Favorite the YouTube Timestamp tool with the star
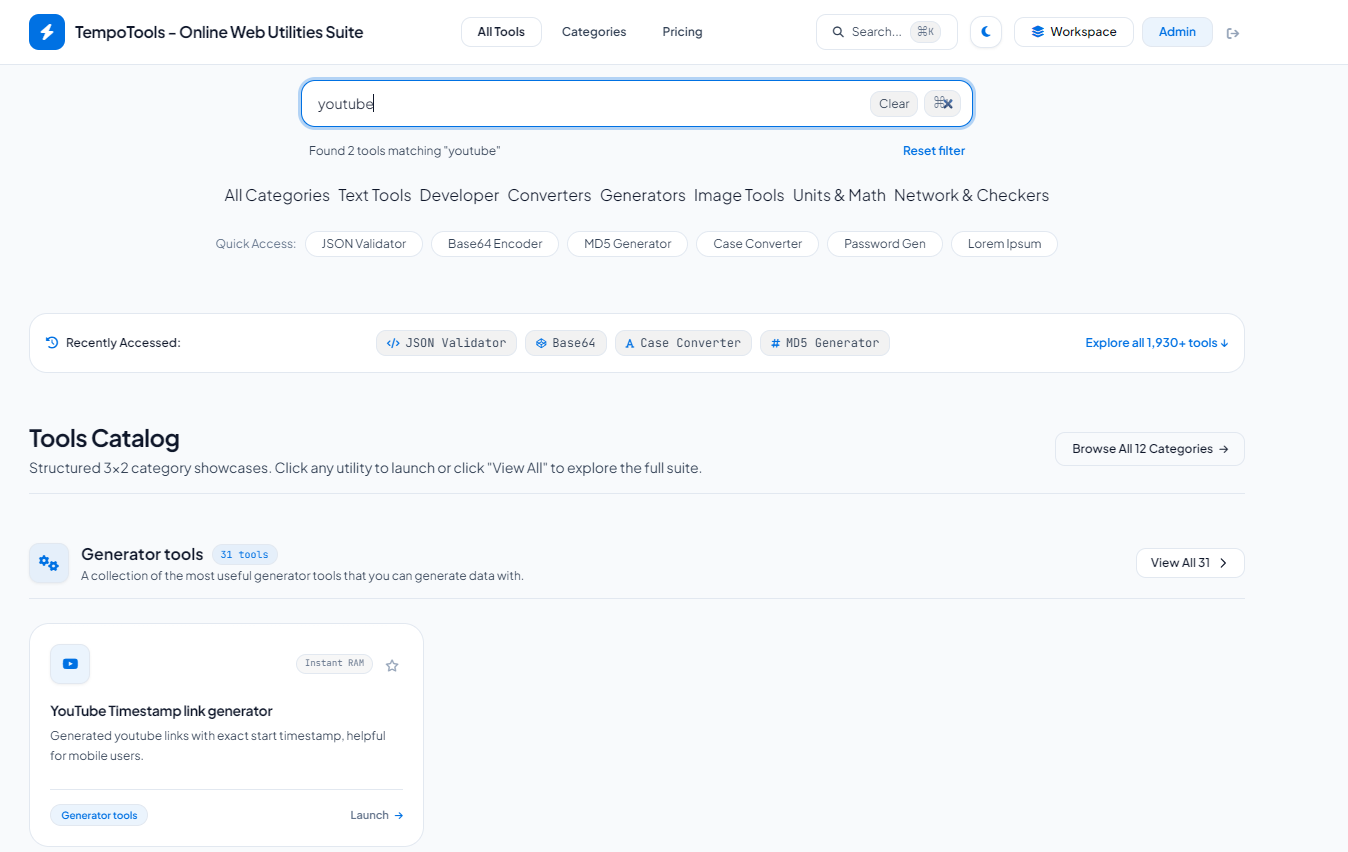This screenshot has height=852, width=1348. 392,665
